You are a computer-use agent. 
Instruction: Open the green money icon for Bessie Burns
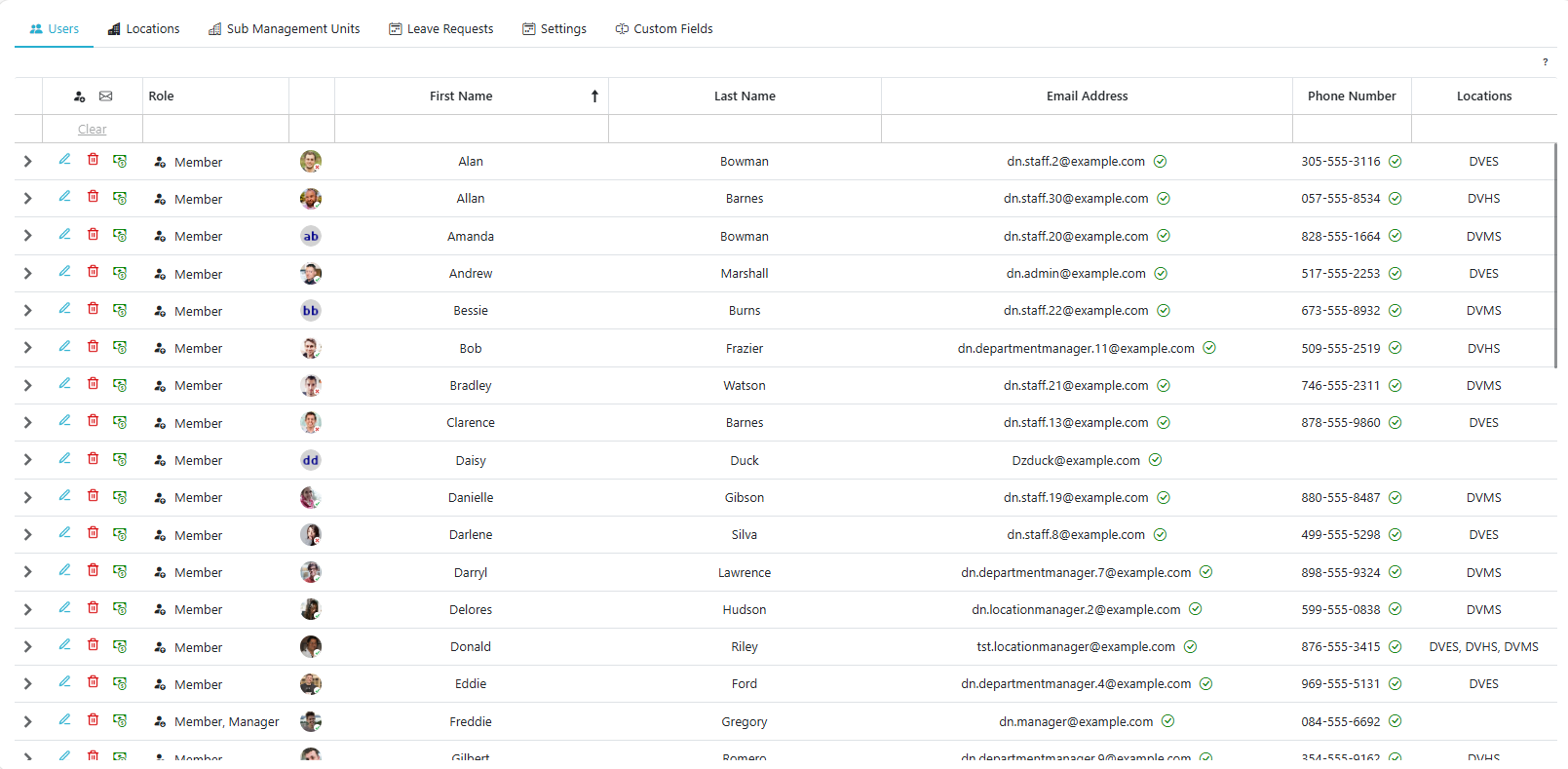pyautogui.click(x=120, y=310)
